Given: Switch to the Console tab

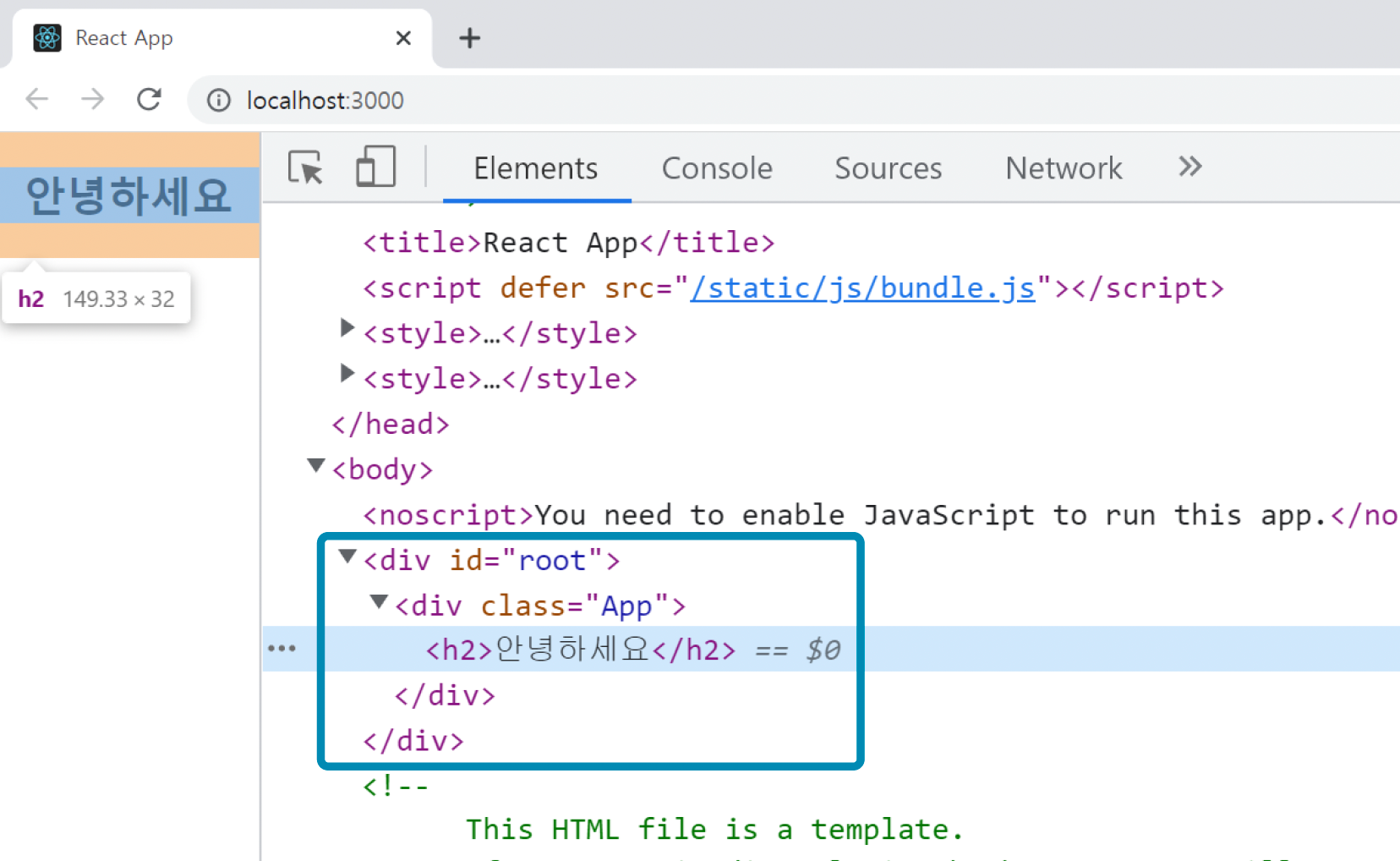Looking at the screenshot, I should tap(717, 168).
